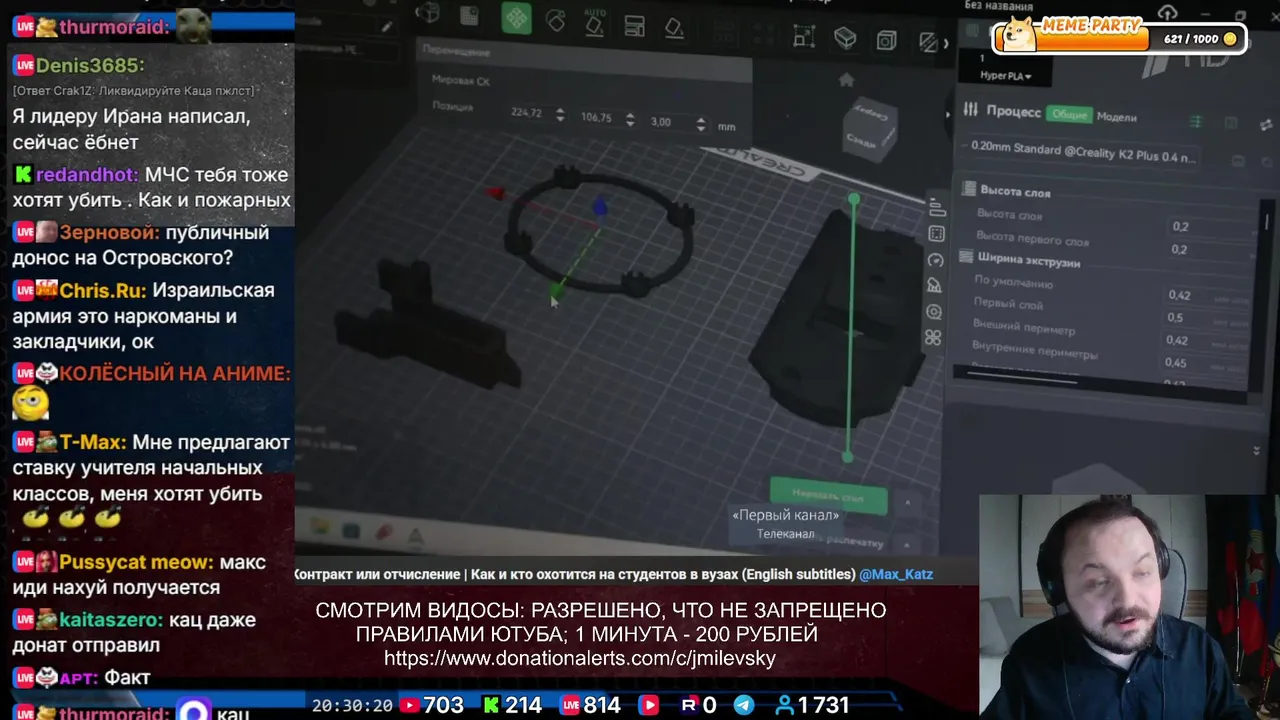Viewport: 1280px width, 720px height.
Task: Click the green Нарезать стол slice button
Action: (x=828, y=495)
